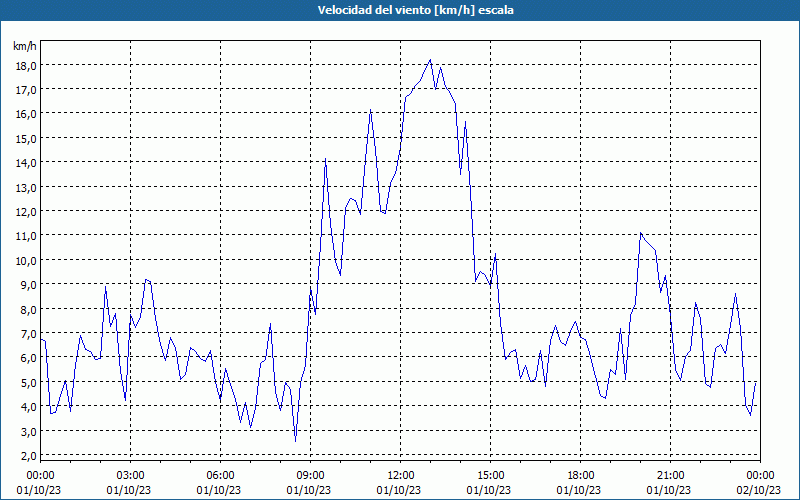Click the 'km/h' unit label on the vertical axis

pos(25,46)
